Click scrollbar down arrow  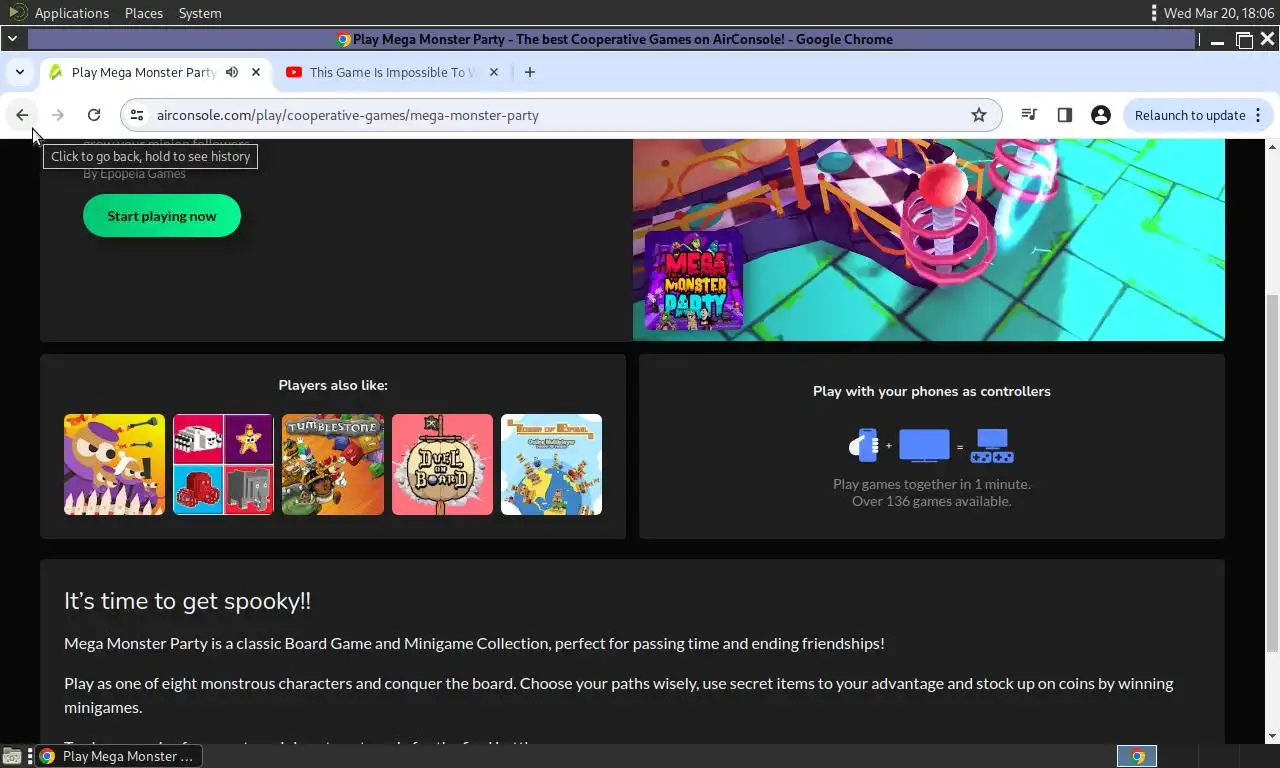click(1272, 736)
